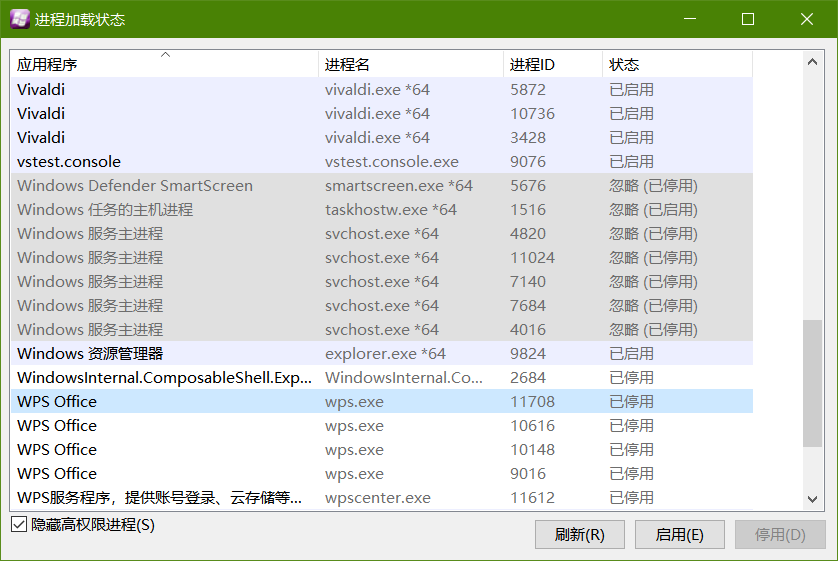Click the scrollbar up arrow
The image size is (838, 561).
[x=812, y=62]
